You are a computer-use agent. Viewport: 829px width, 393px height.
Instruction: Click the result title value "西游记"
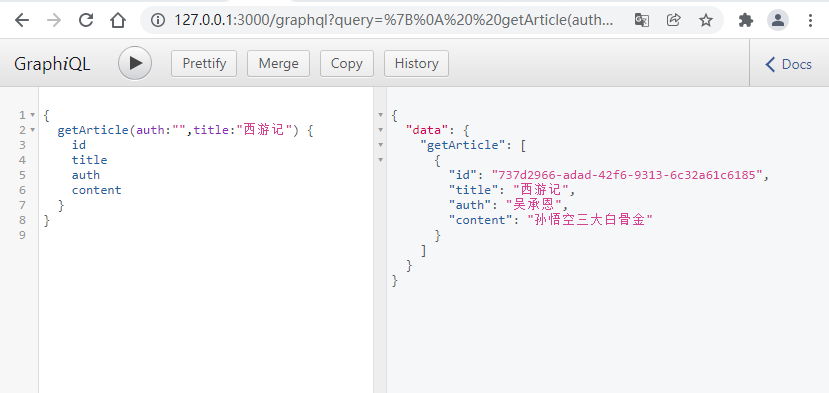coord(541,190)
